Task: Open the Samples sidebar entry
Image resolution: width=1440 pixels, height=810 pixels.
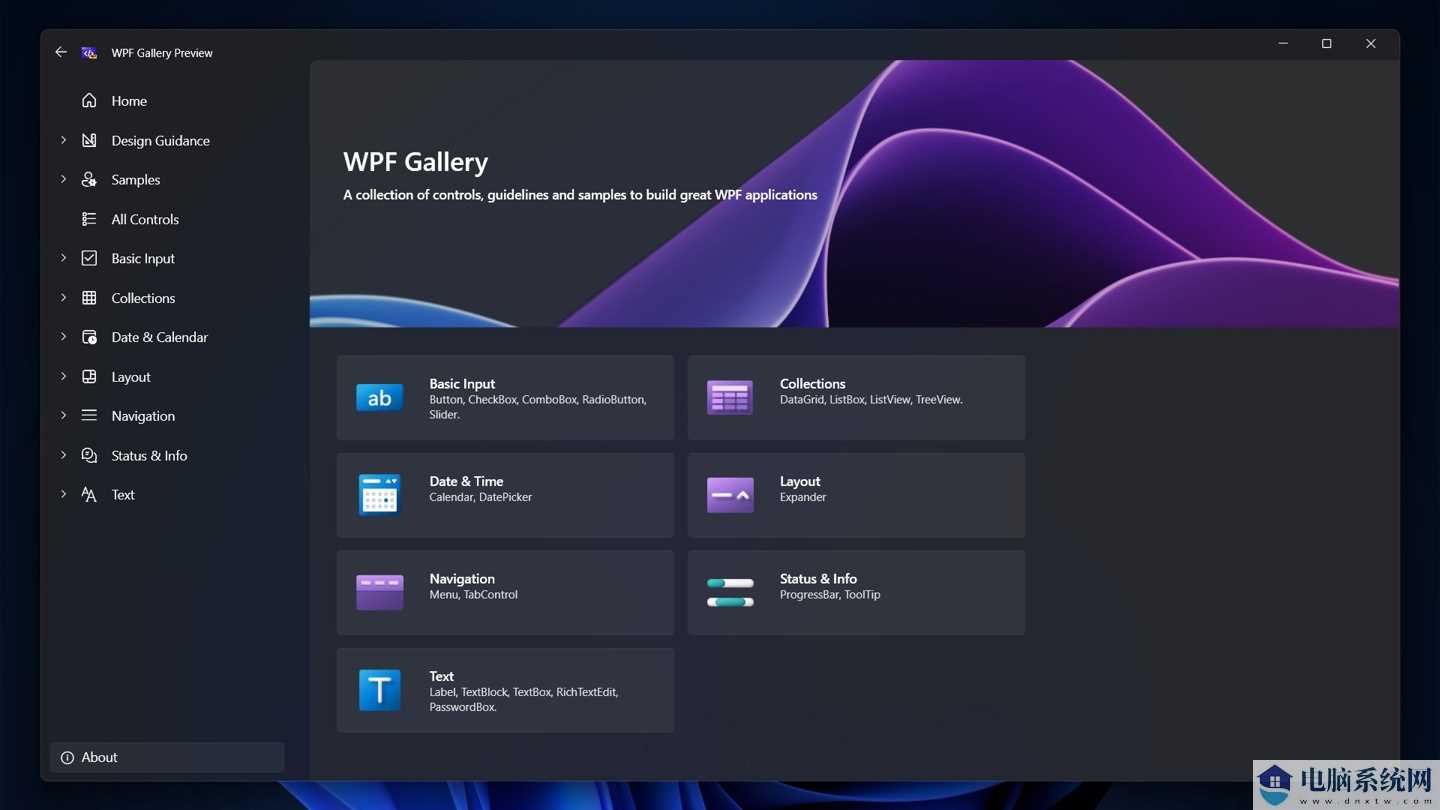Action: [135, 180]
